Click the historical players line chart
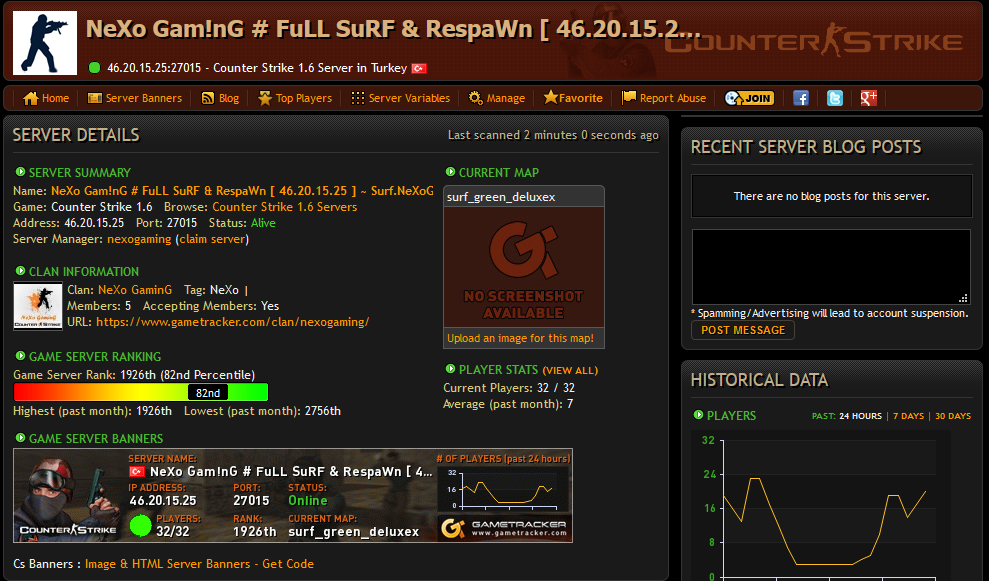The height and width of the screenshot is (581, 989). tap(823, 507)
